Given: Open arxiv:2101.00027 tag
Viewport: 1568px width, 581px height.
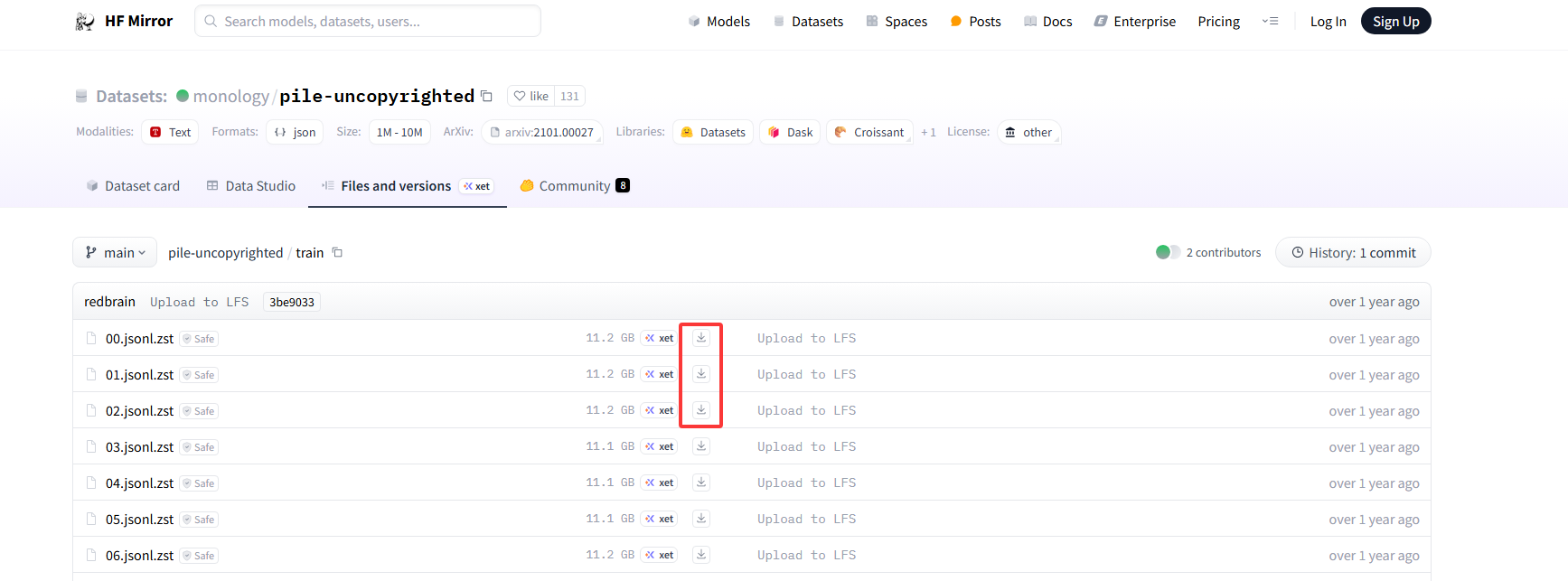Looking at the screenshot, I should pyautogui.click(x=542, y=132).
